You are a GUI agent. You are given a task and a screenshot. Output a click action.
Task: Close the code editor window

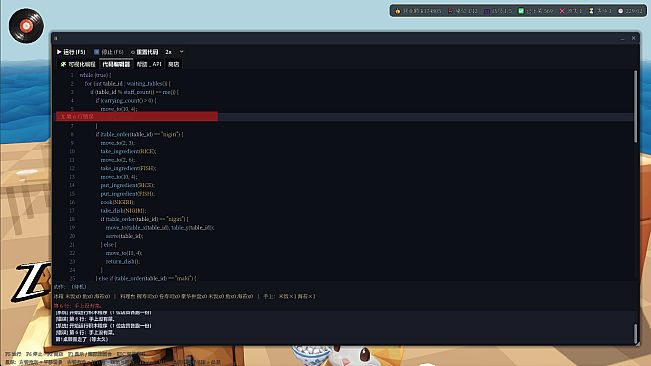(x=634, y=38)
